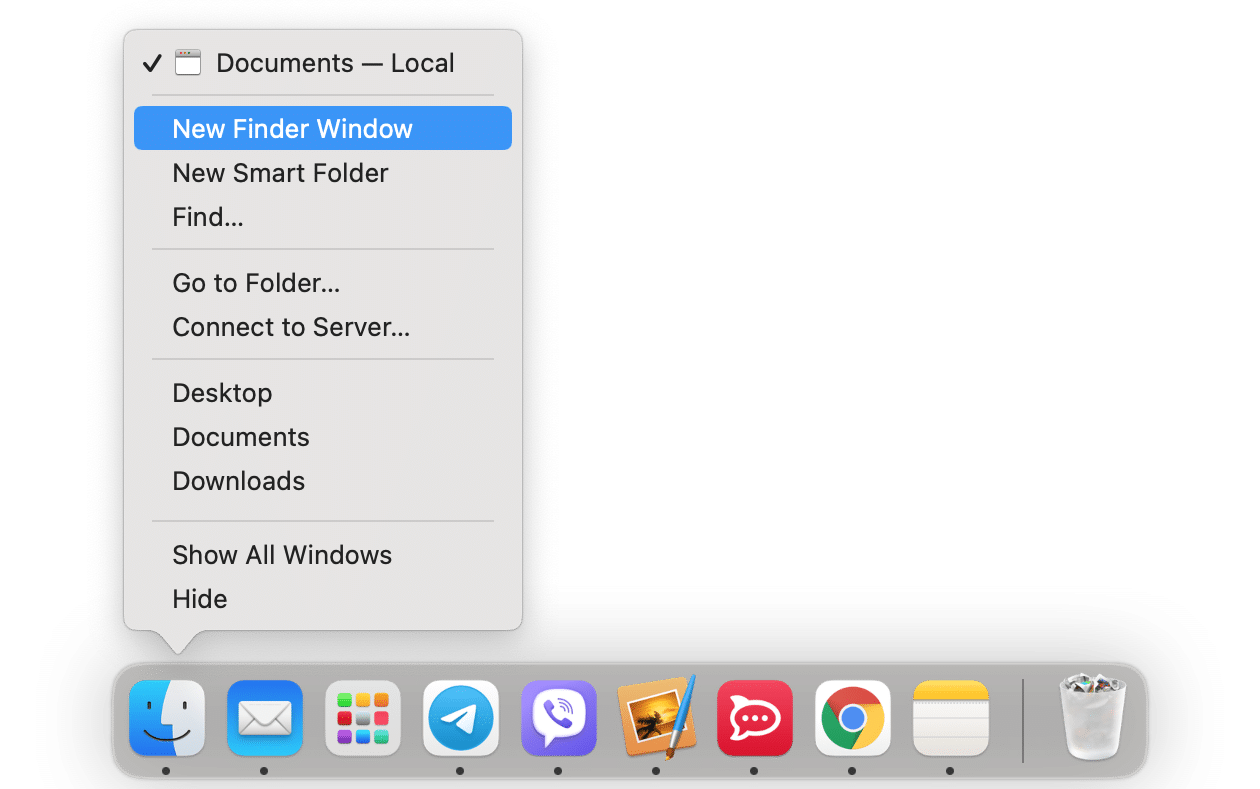Screen dimensions: 1260x789
Task: Open the Notes app in dock
Action: point(950,718)
